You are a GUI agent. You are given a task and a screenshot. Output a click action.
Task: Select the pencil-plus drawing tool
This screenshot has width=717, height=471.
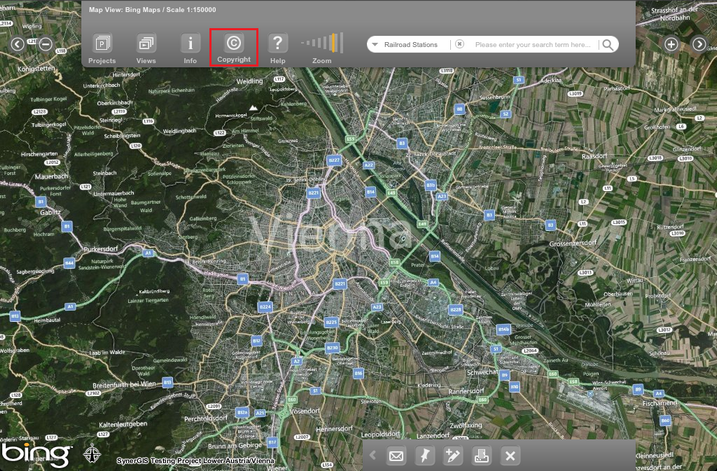click(x=453, y=455)
